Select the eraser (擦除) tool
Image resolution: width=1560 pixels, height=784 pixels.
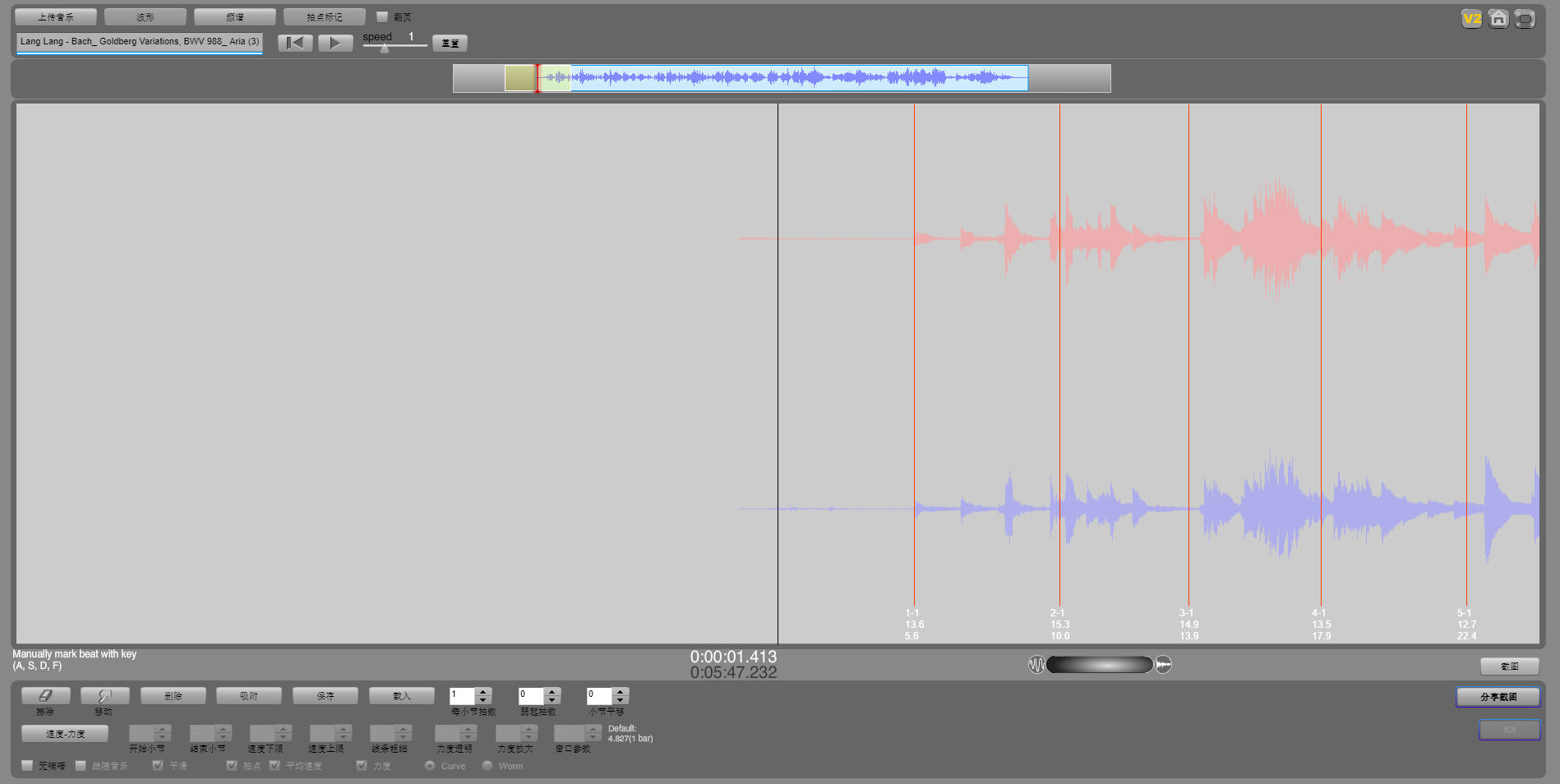point(45,696)
